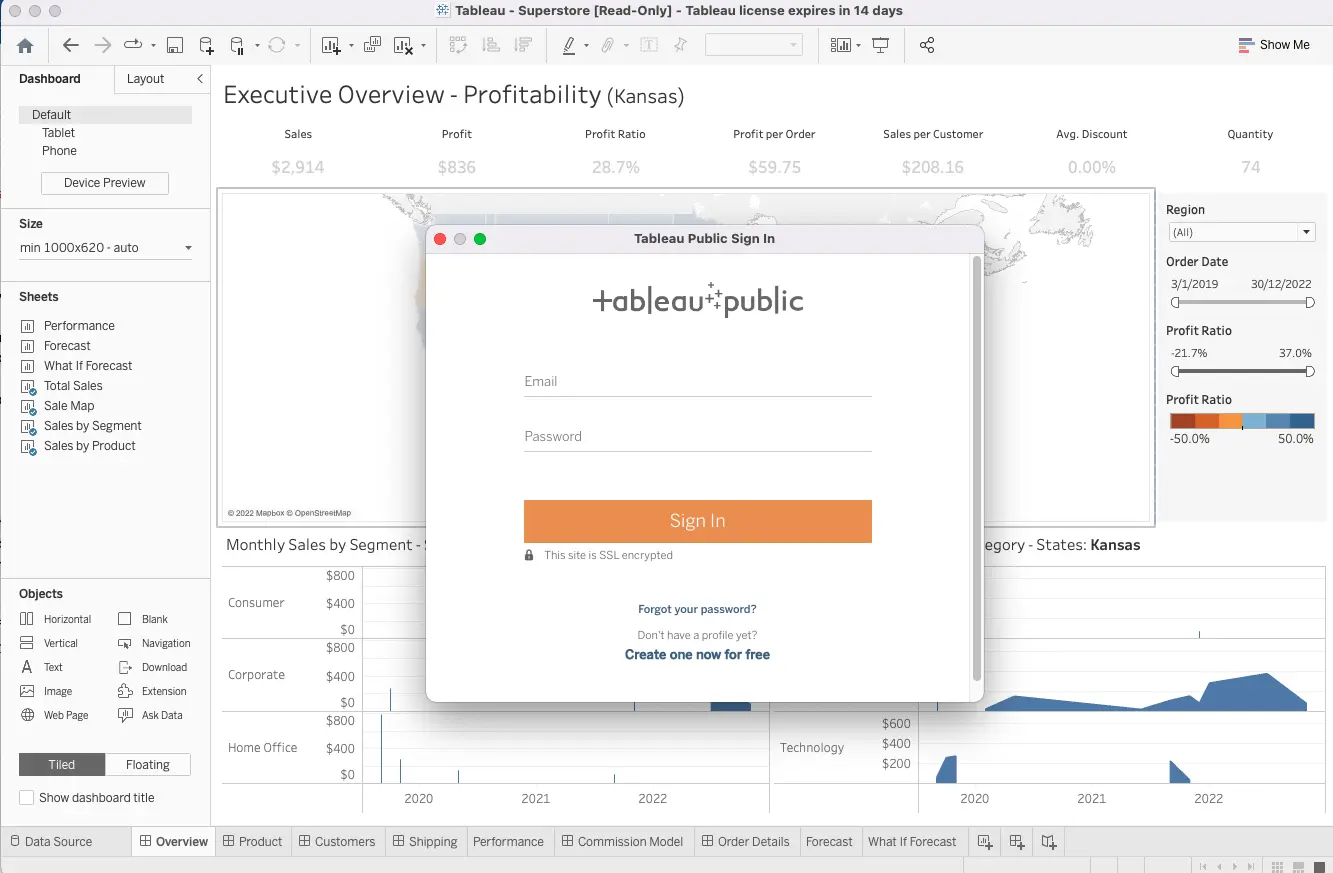
Task: Click the Ask Data object icon
Action: 125,715
